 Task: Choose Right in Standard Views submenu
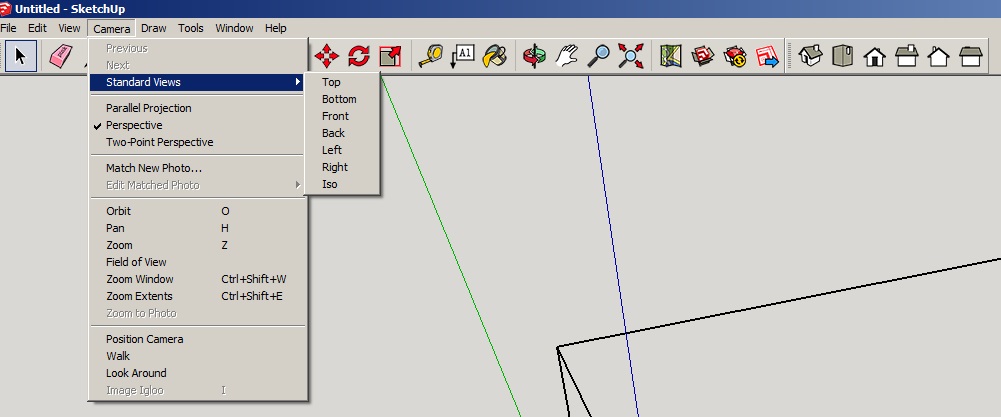pyautogui.click(x=342, y=167)
